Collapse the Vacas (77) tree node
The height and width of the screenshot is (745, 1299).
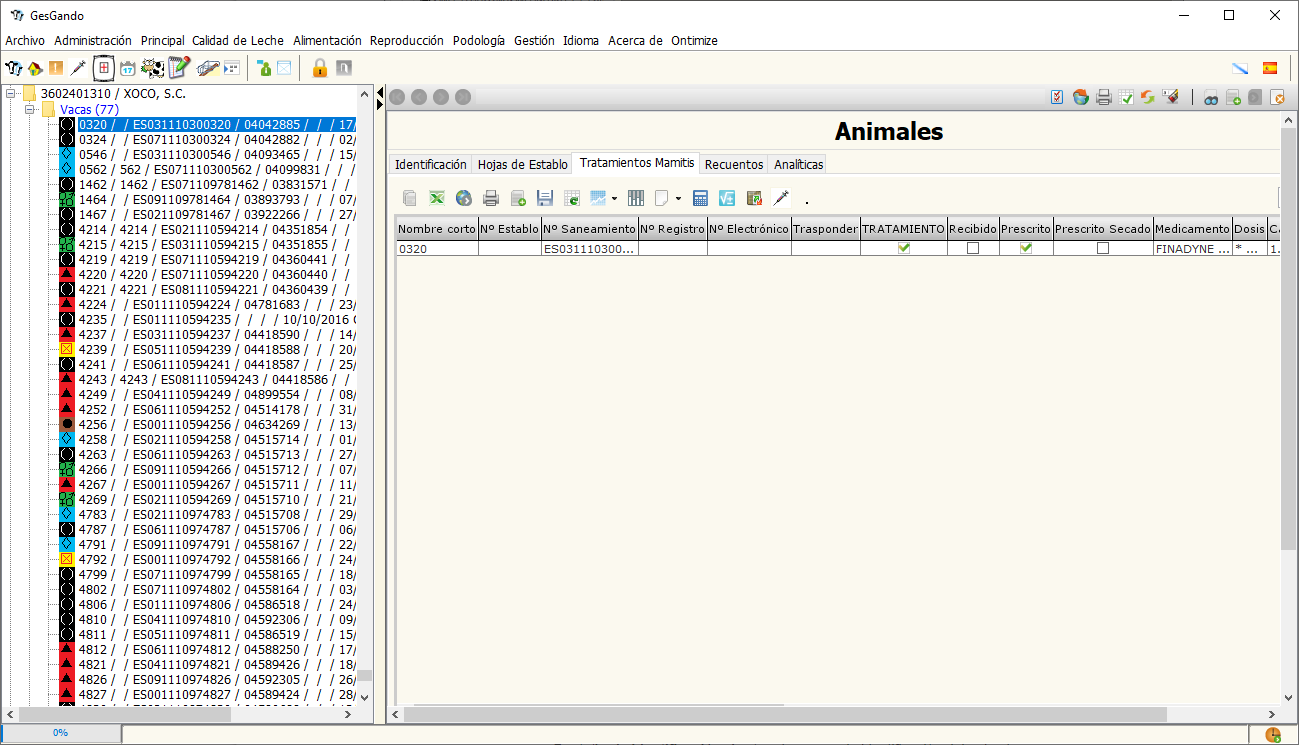[x=30, y=109]
